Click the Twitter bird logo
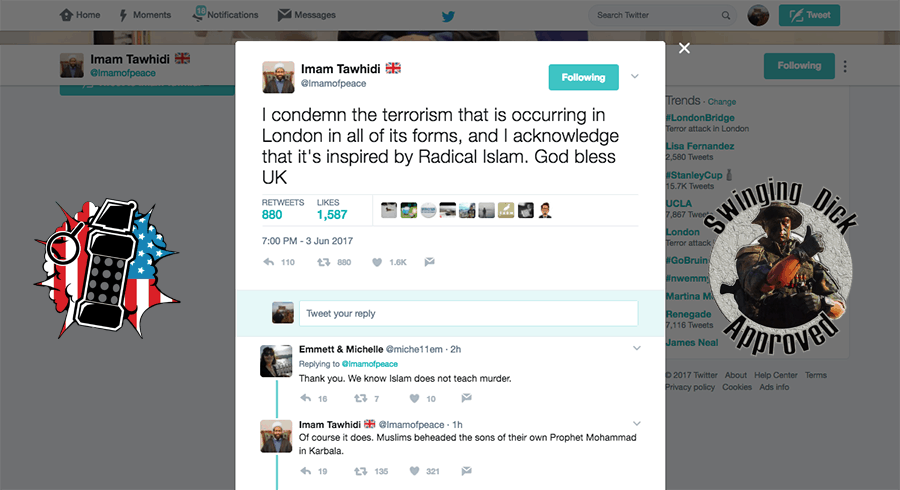The image size is (900, 490). tap(448, 15)
